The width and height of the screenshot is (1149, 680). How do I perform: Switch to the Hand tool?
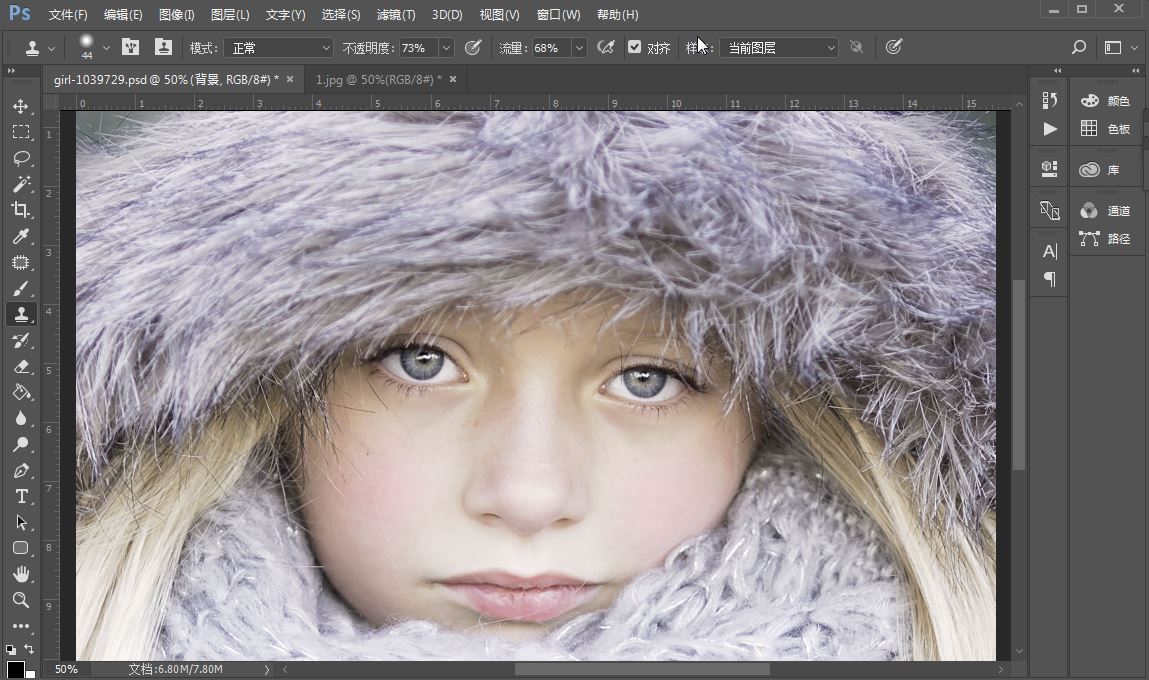click(20, 574)
